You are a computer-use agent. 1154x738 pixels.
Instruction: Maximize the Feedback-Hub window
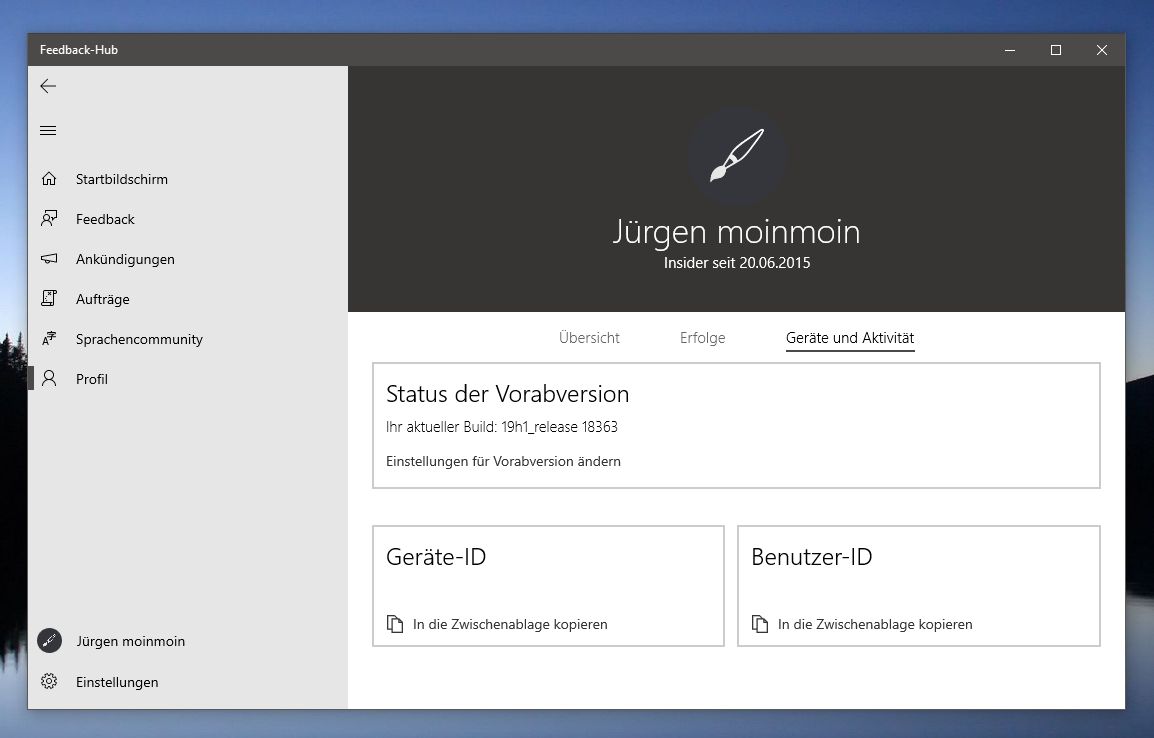coord(1055,50)
